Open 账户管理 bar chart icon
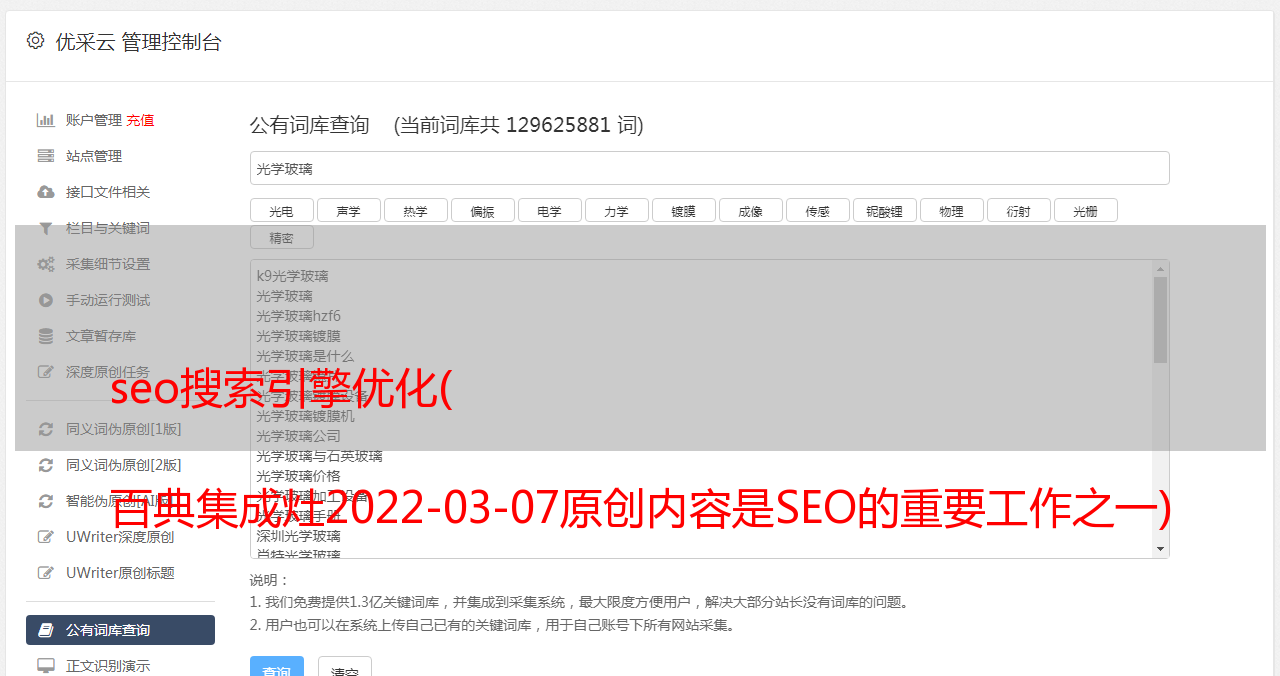The height and width of the screenshot is (676, 1280). (46, 120)
